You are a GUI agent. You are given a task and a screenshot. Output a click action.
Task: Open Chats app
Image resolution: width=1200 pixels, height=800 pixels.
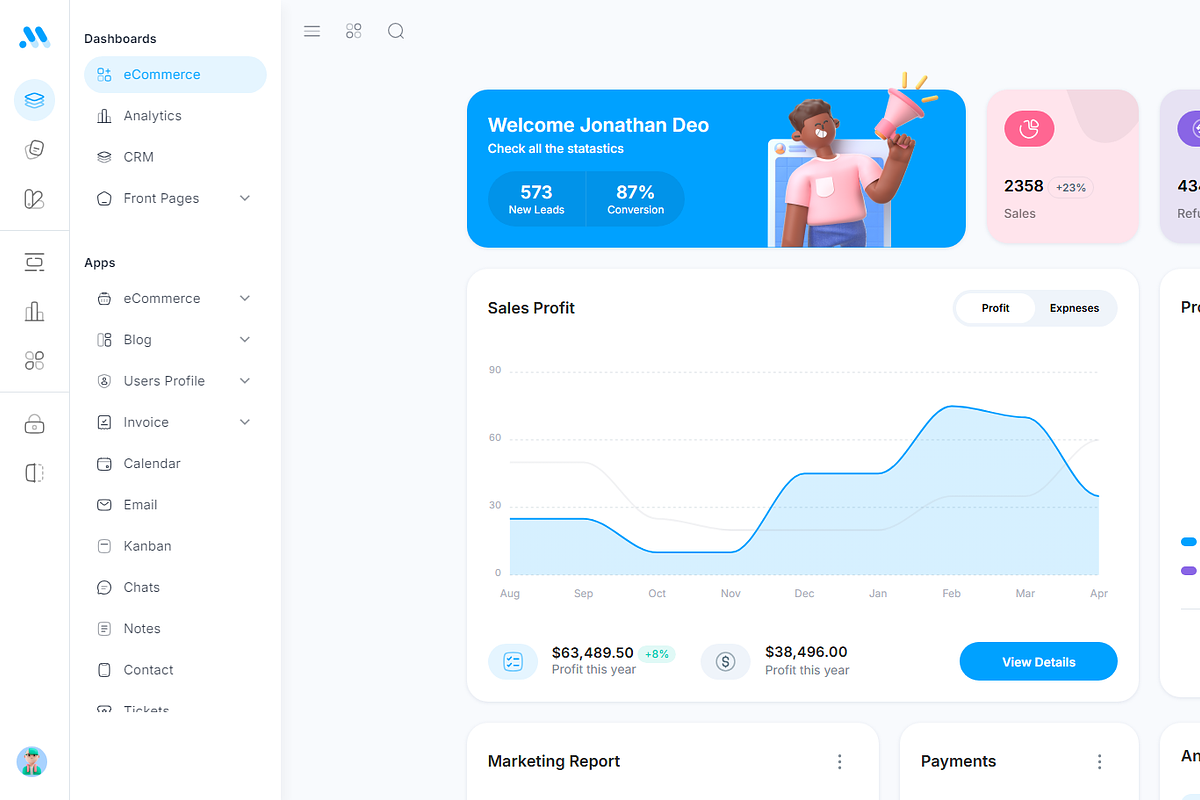click(x=175, y=587)
